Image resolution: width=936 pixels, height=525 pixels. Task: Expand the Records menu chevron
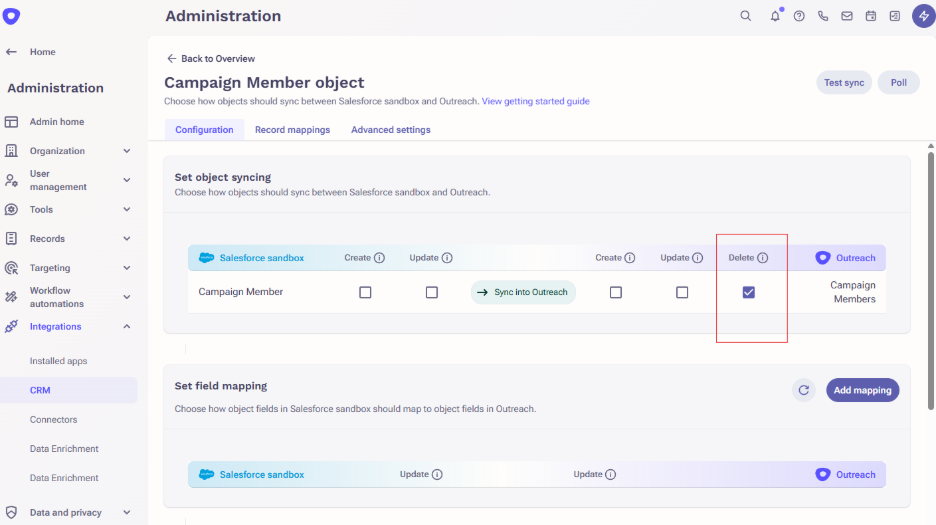127,239
